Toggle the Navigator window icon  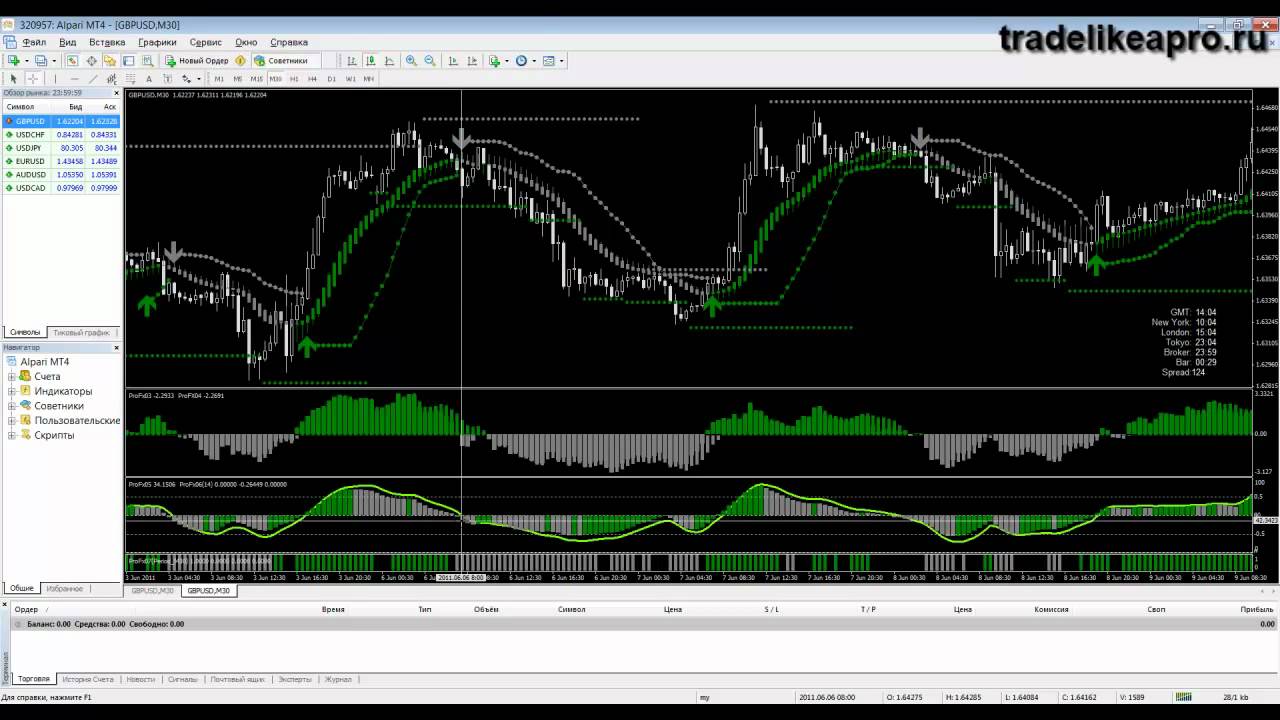[x=110, y=61]
